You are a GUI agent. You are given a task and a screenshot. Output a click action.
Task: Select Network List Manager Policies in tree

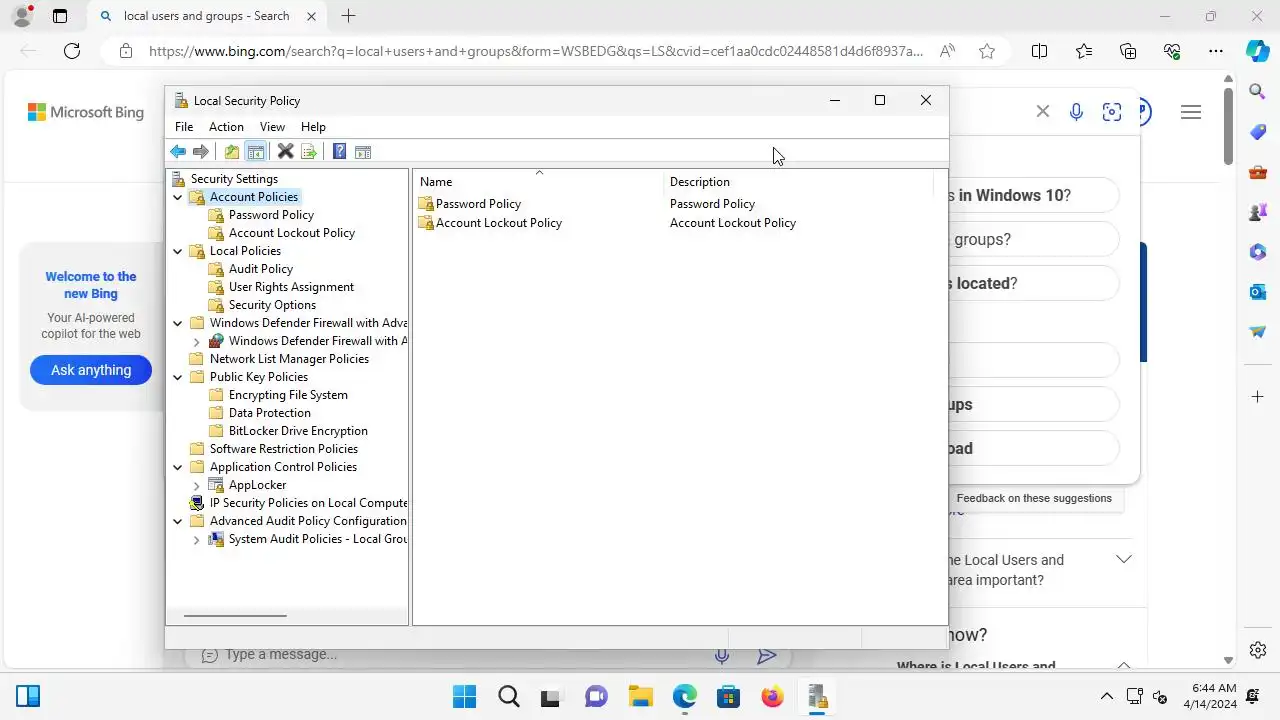click(x=289, y=359)
